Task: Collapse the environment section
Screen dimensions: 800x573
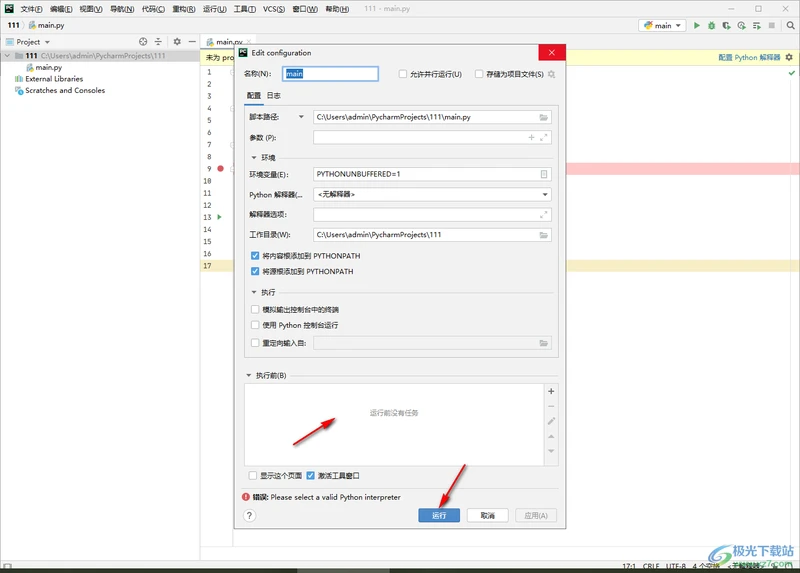Action: (x=254, y=158)
